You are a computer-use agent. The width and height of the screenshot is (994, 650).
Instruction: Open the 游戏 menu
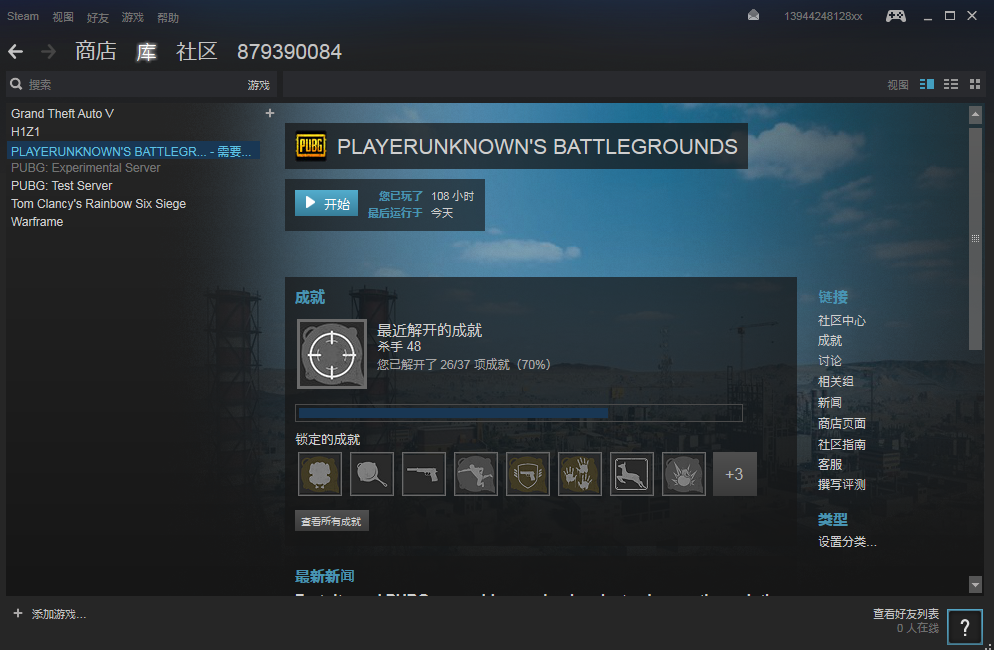(x=132, y=17)
